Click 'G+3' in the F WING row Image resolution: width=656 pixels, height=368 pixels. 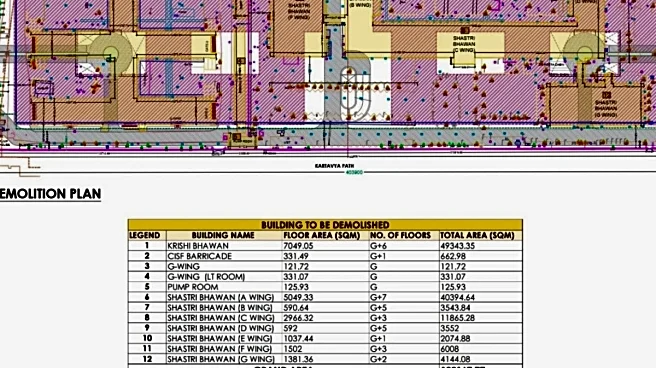[x=378, y=349]
